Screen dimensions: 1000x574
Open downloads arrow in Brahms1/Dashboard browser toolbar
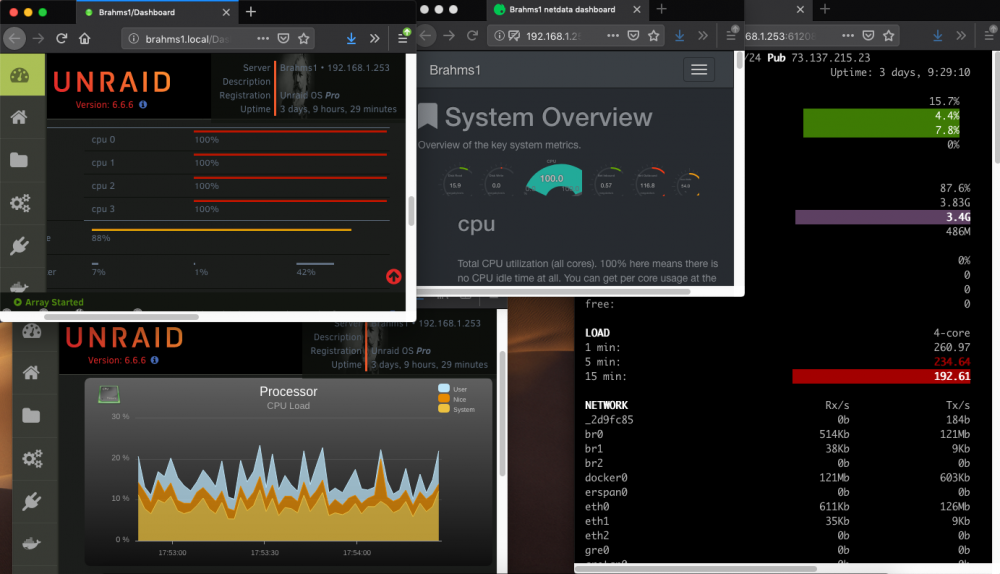click(351, 39)
